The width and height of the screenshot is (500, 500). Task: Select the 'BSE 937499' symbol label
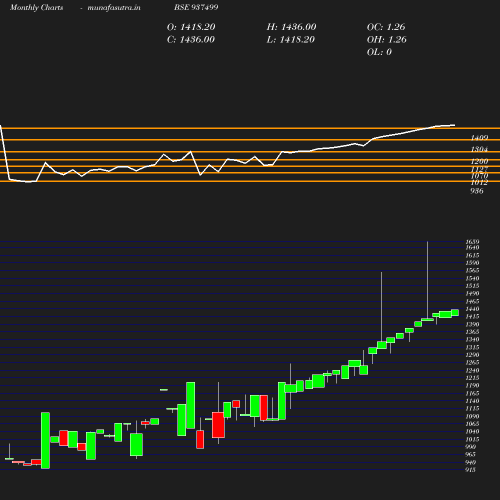click(x=196, y=7)
